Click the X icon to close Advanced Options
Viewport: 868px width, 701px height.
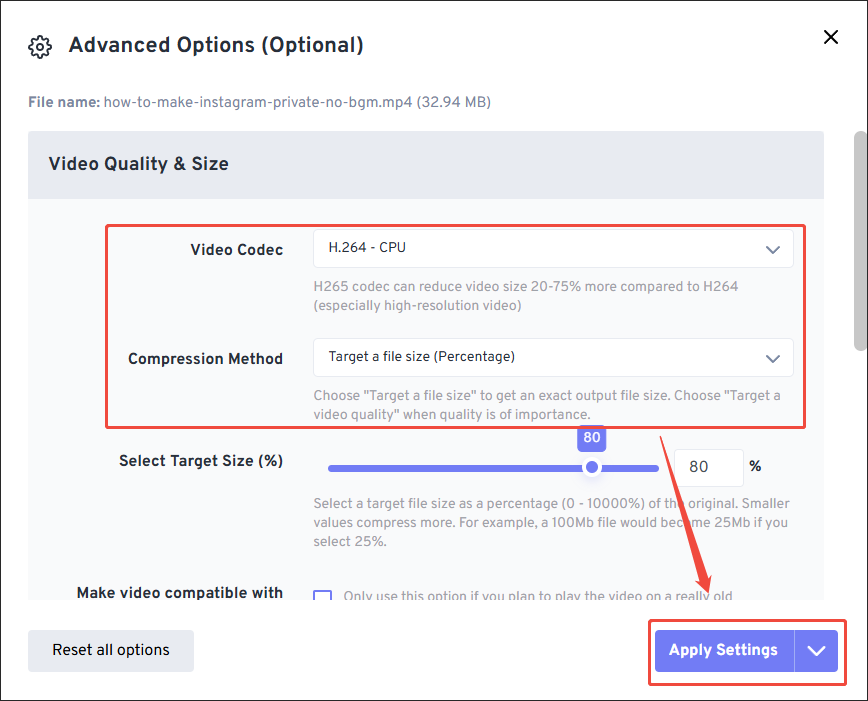coord(831,37)
